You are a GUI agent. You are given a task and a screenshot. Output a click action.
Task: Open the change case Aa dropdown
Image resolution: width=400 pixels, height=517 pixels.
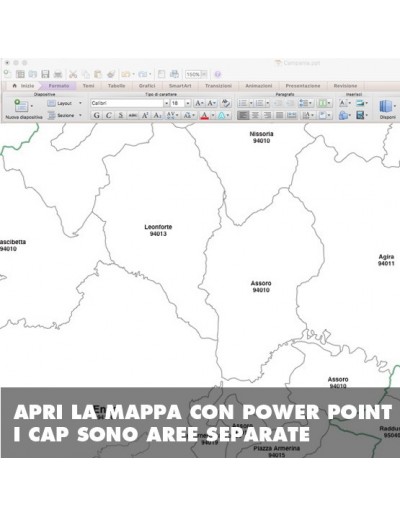coord(189,115)
